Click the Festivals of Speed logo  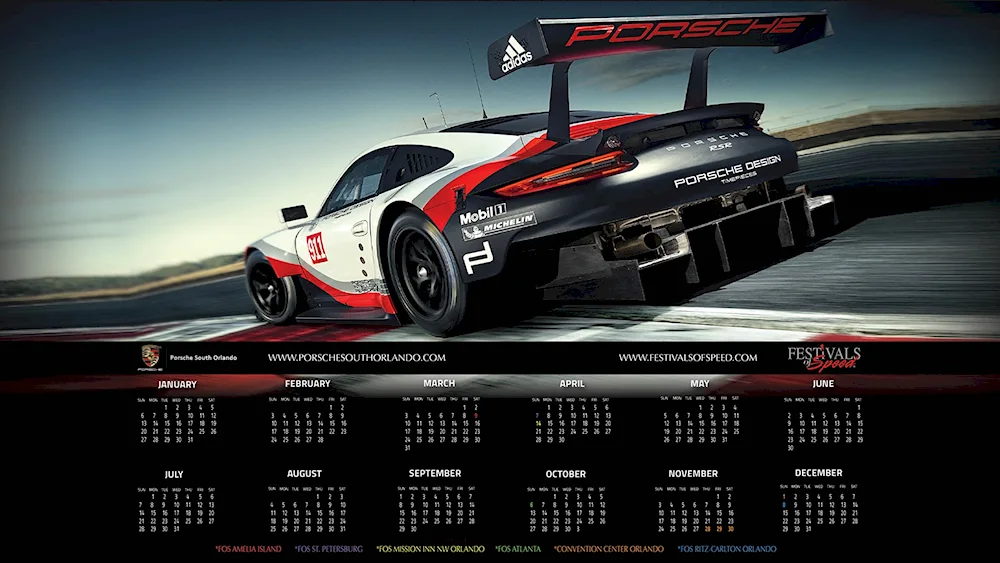pyautogui.click(x=823, y=357)
